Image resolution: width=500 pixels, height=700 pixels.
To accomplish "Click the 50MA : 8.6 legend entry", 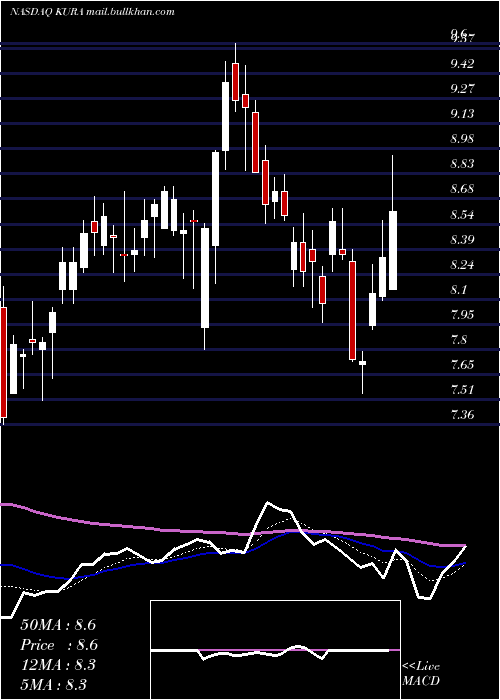I will (x=58, y=625).
